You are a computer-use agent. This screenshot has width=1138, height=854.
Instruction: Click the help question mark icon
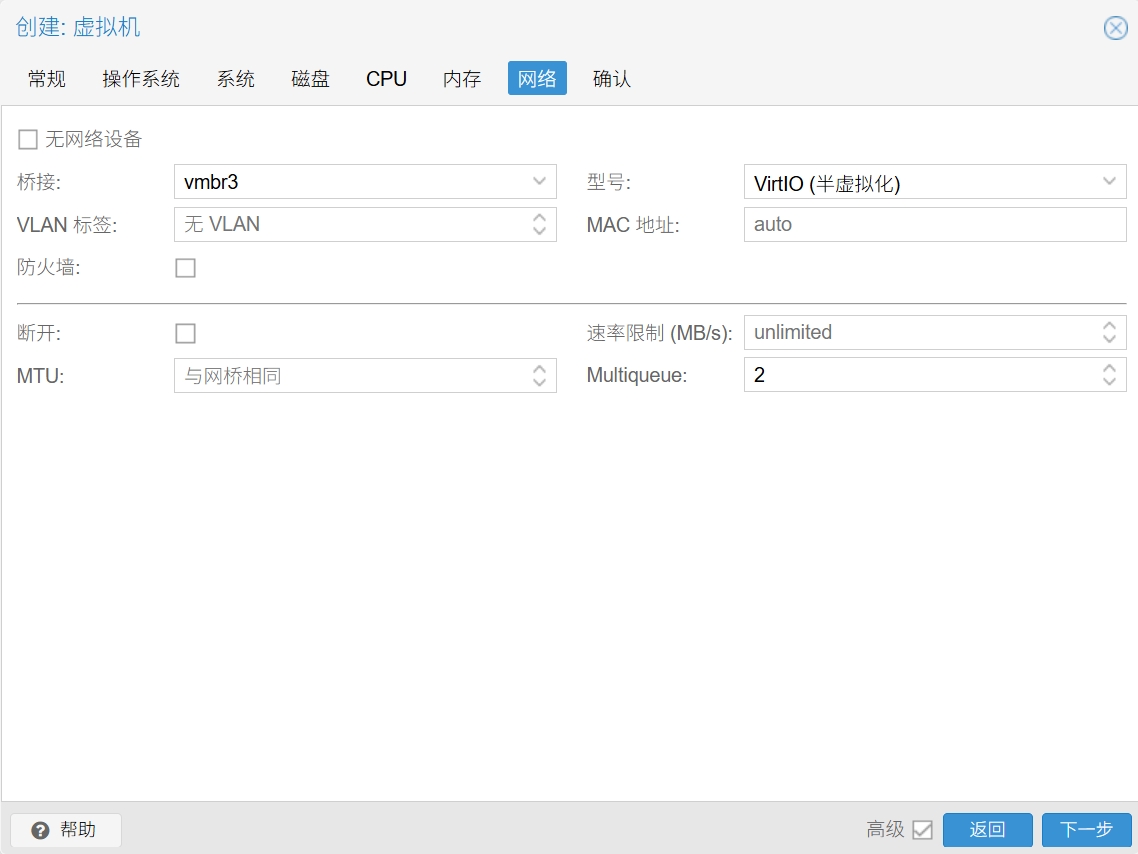pyautogui.click(x=41, y=830)
